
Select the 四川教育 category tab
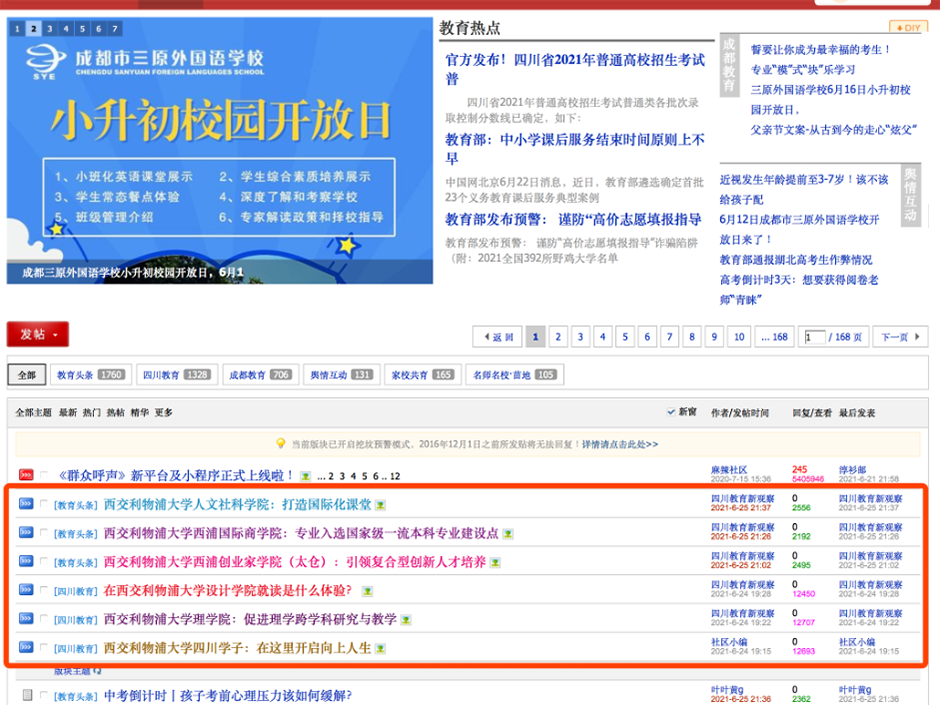point(176,375)
